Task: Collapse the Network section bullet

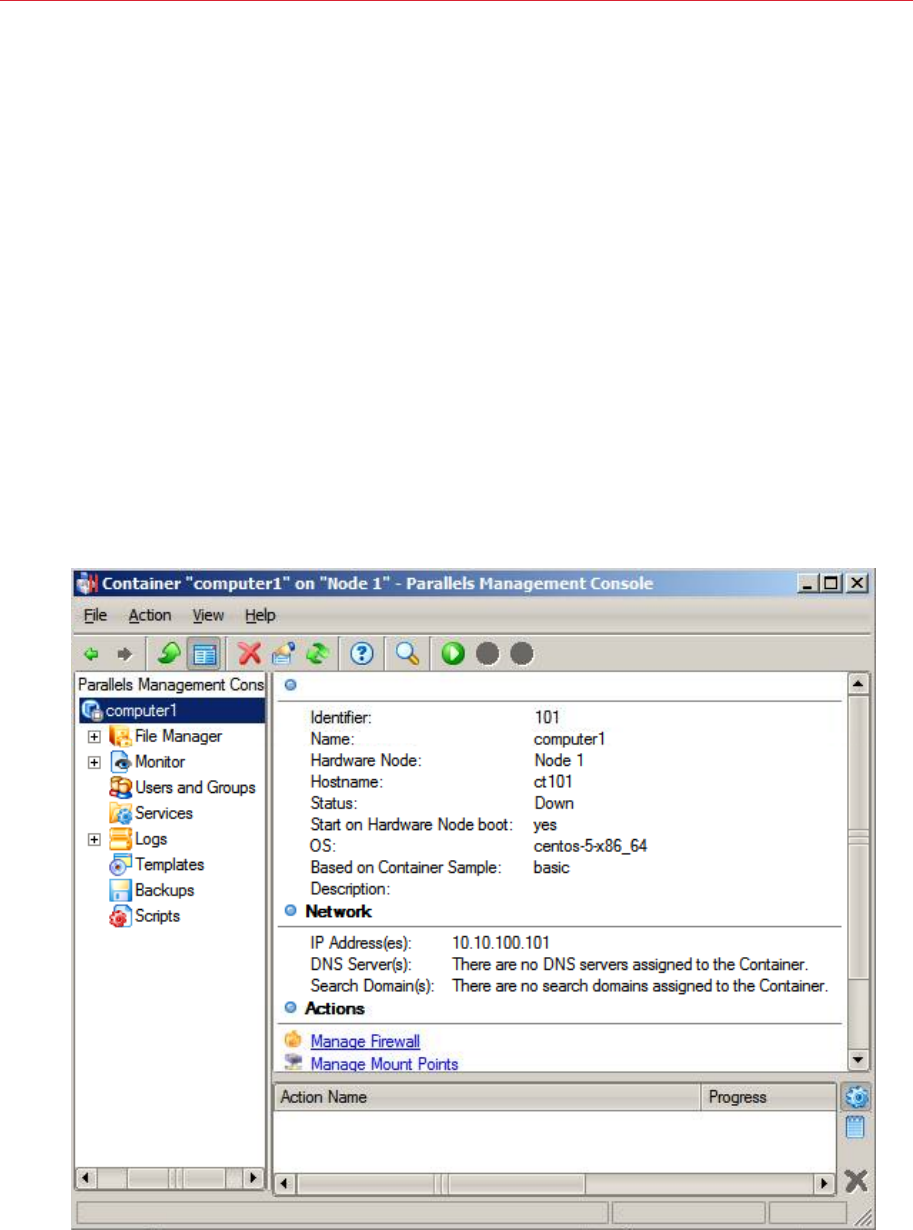Action: point(291,911)
